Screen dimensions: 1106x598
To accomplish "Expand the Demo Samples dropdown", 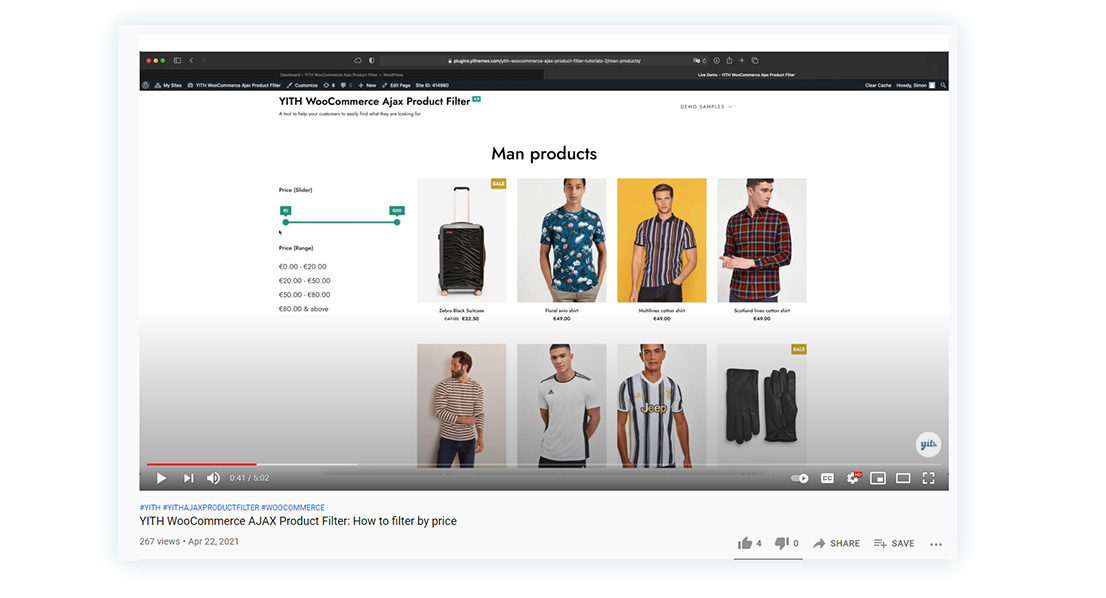I will point(706,106).
